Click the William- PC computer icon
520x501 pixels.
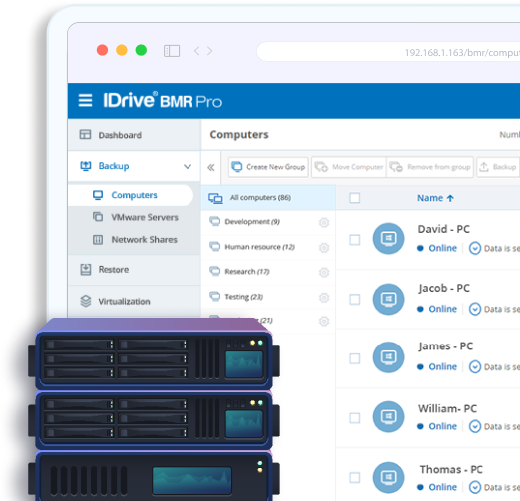point(388,416)
